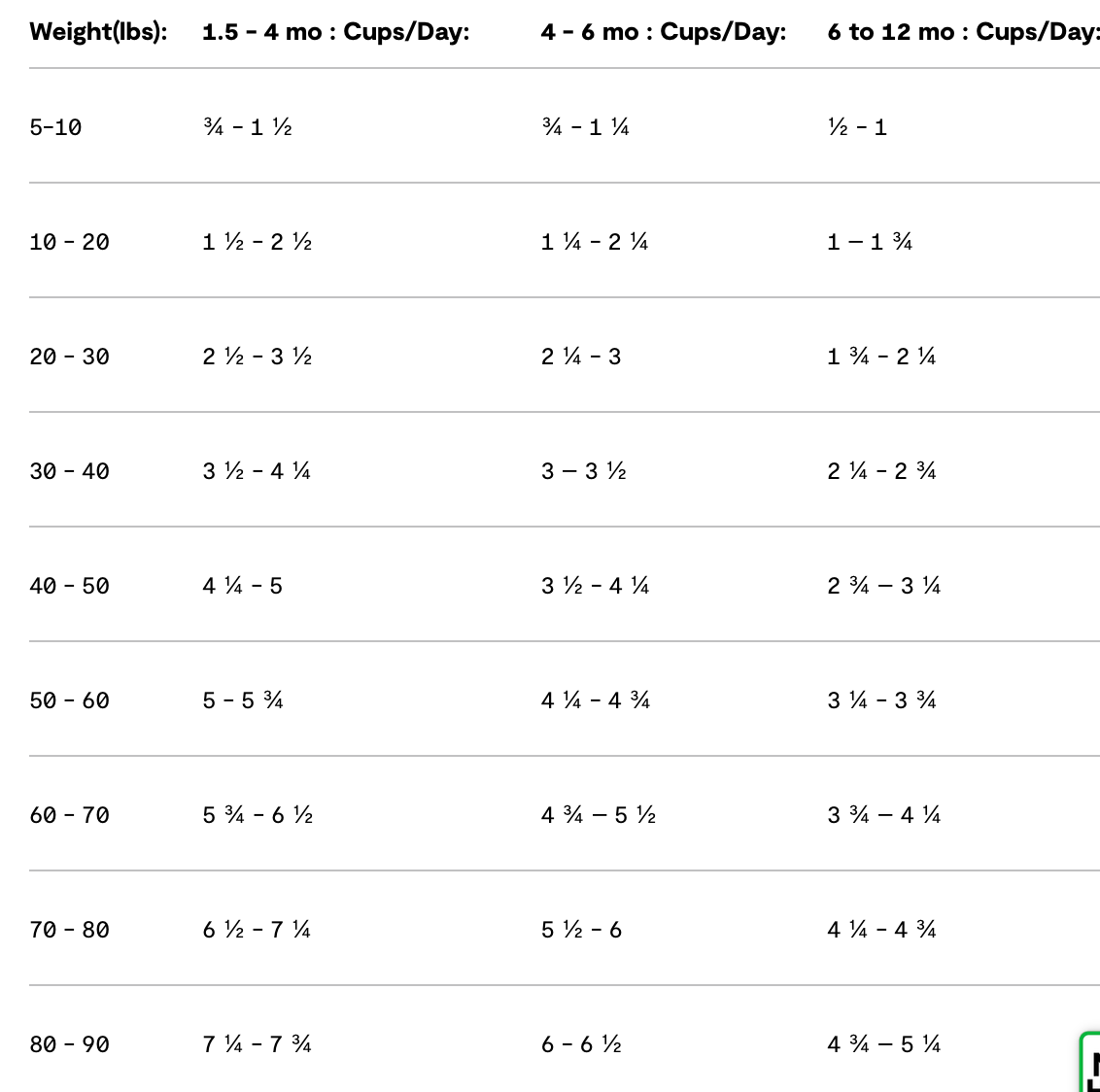Screen dimensions: 1100x1092
Task: Click 1.5-4 mo value for 5-10 lbs
Action: coord(247,127)
